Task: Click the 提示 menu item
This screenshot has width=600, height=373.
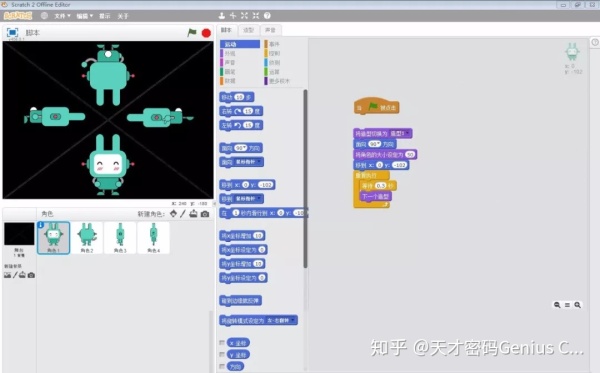Action: pyautogui.click(x=104, y=16)
